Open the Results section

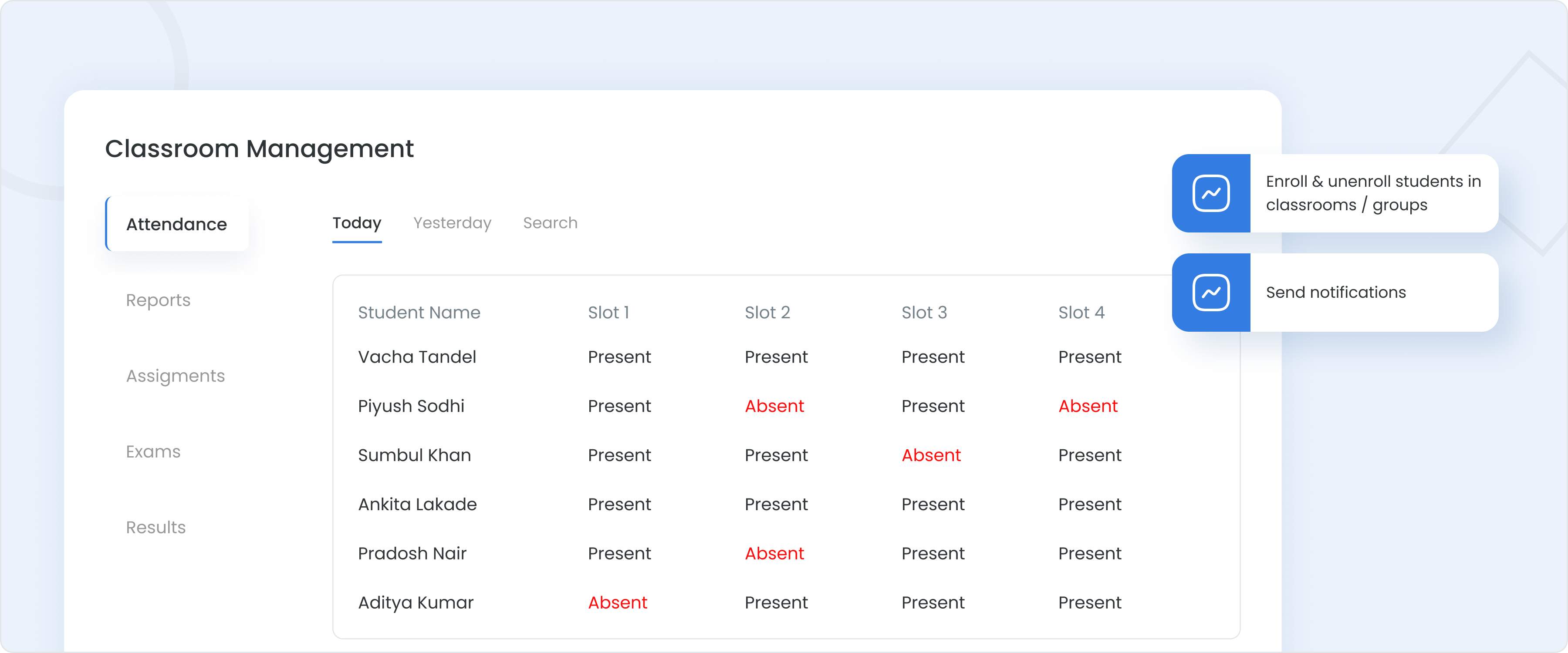point(155,527)
